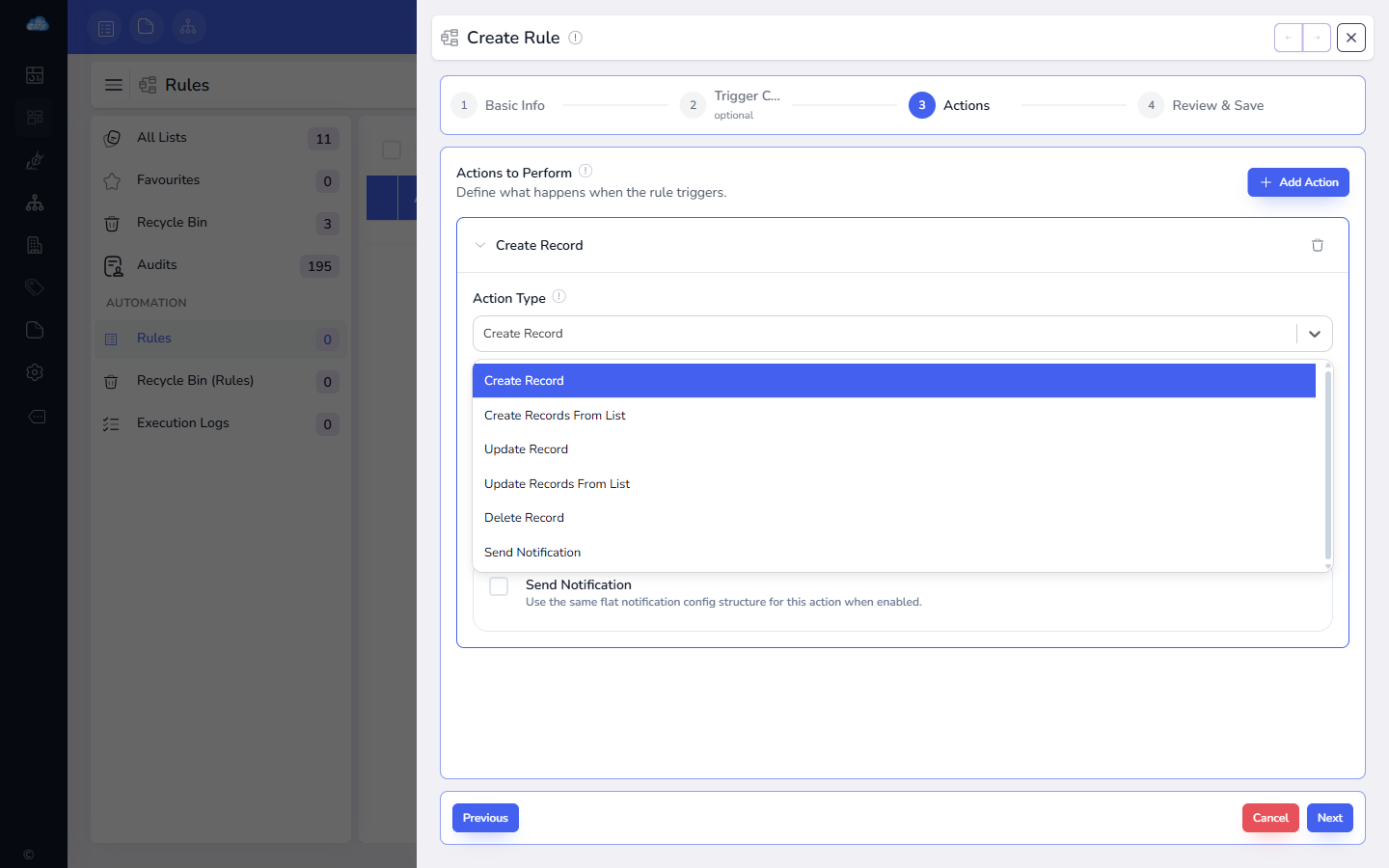Open All Lists in sidebar

tap(220, 138)
